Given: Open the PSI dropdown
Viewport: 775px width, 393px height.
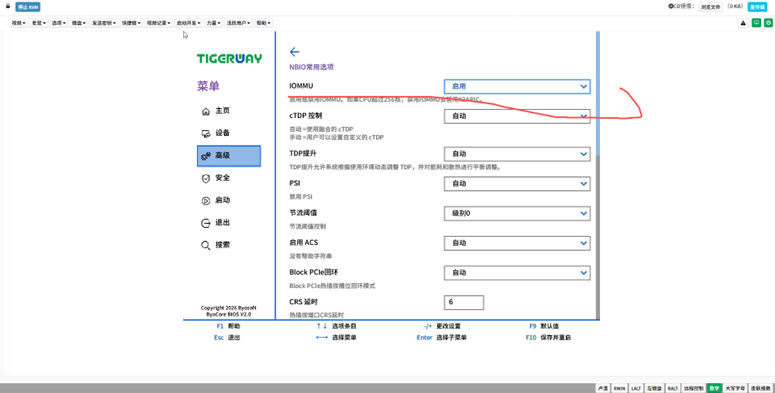Looking at the screenshot, I should click(x=517, y=183).
